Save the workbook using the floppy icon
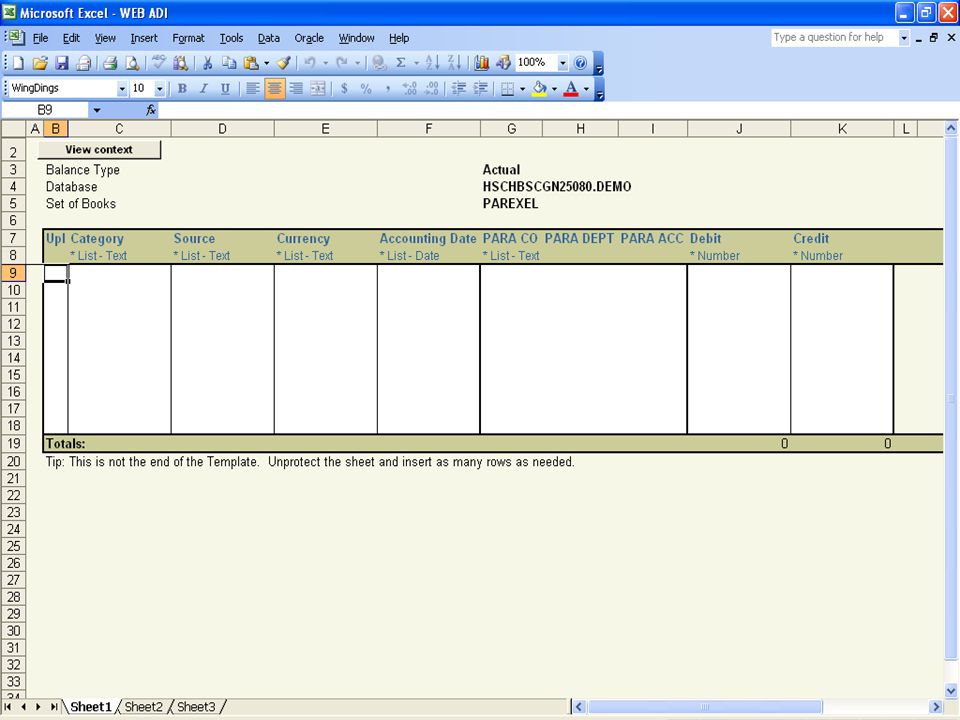960x720 pixels. pos(62,62)
